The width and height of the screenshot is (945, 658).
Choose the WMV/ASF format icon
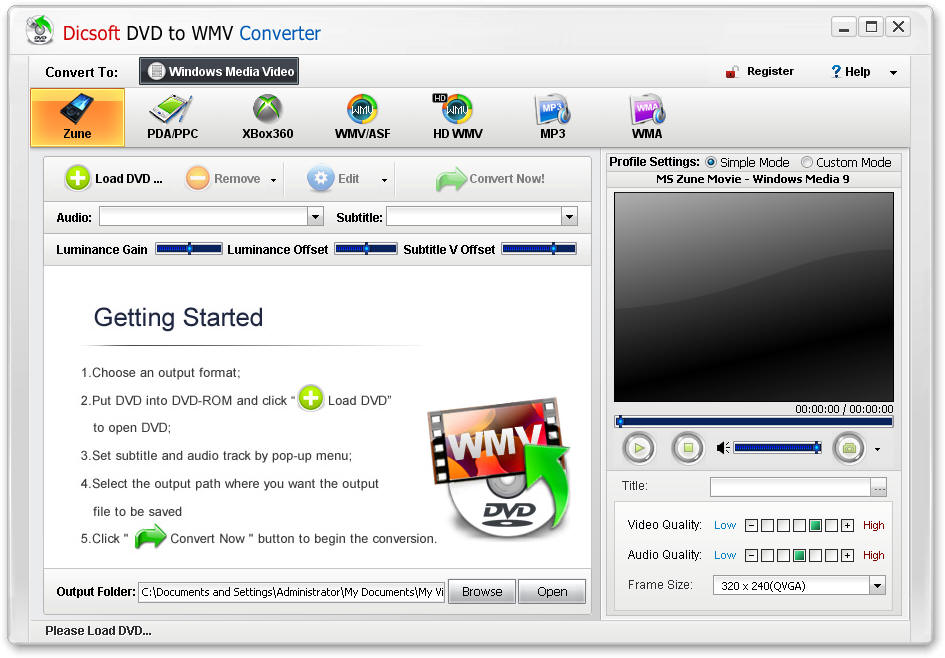(x=362, y=118)
